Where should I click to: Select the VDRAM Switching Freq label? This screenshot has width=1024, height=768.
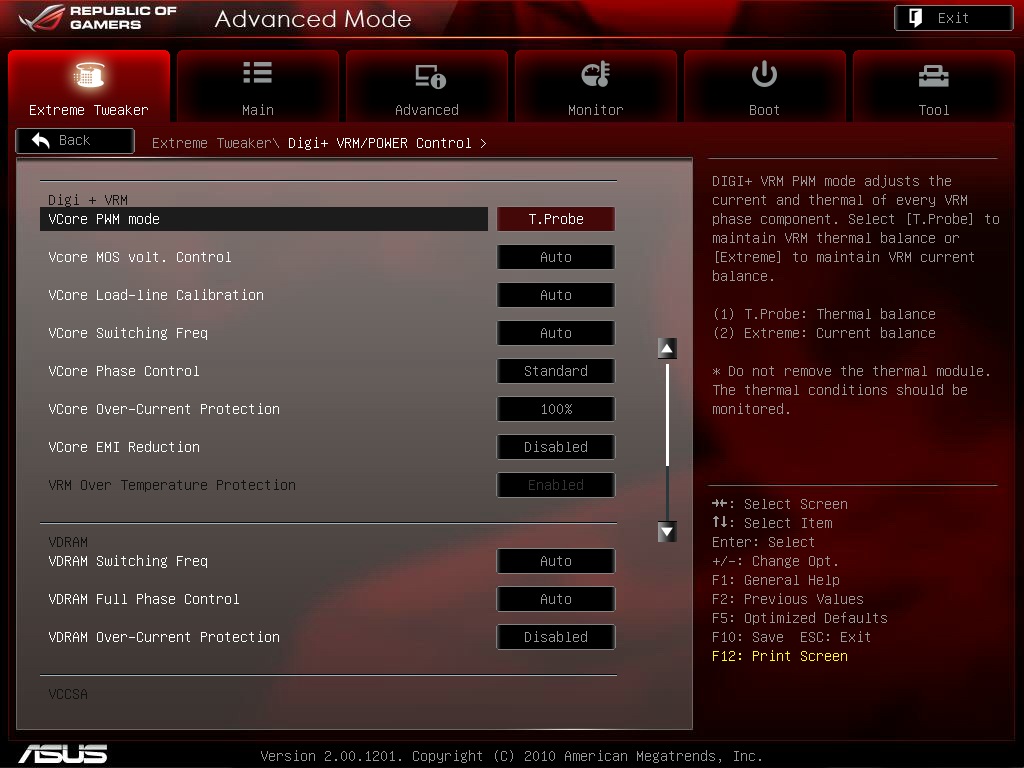point(128,561)
